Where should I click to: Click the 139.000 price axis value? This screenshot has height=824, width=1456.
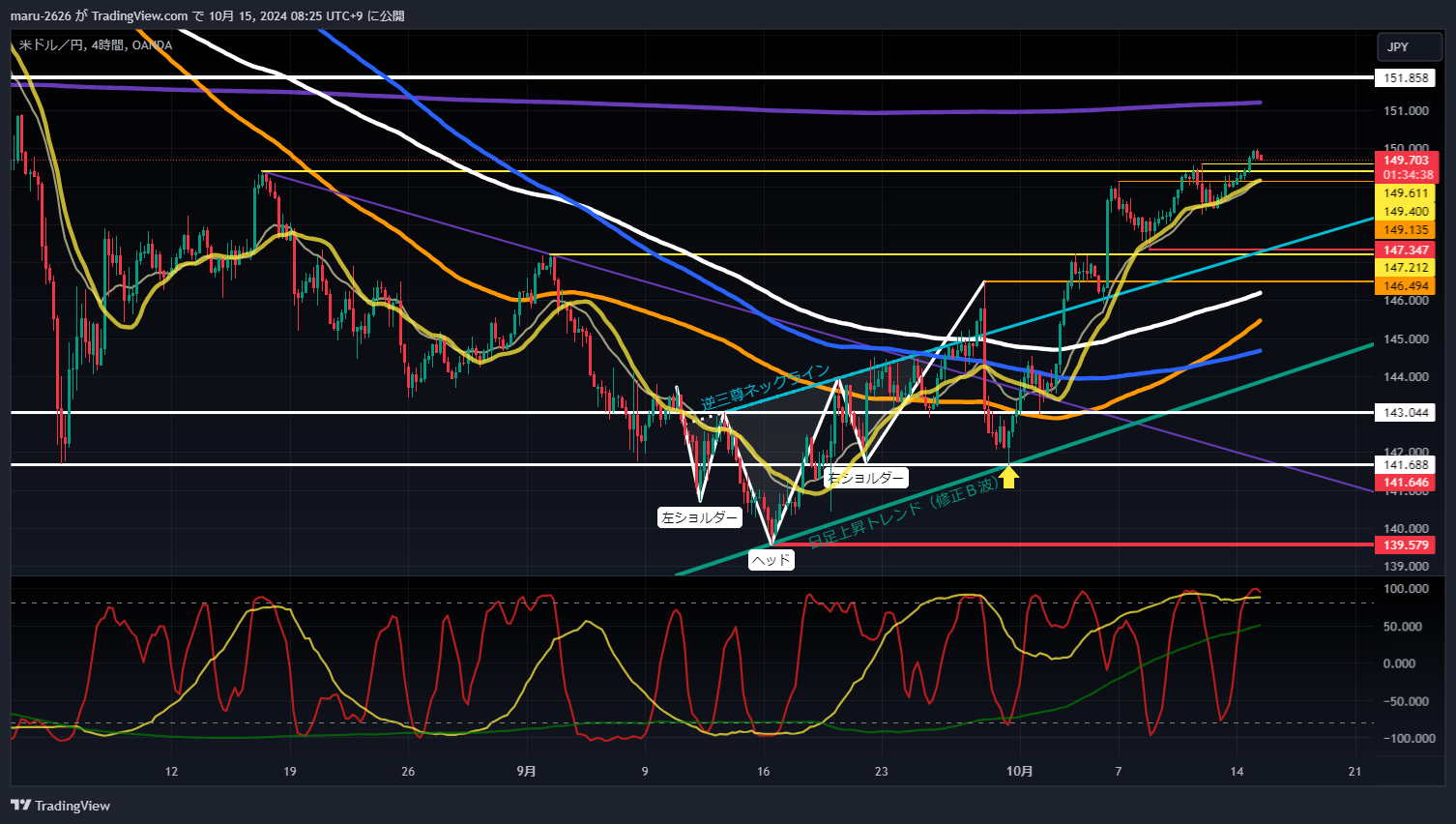1406,567
